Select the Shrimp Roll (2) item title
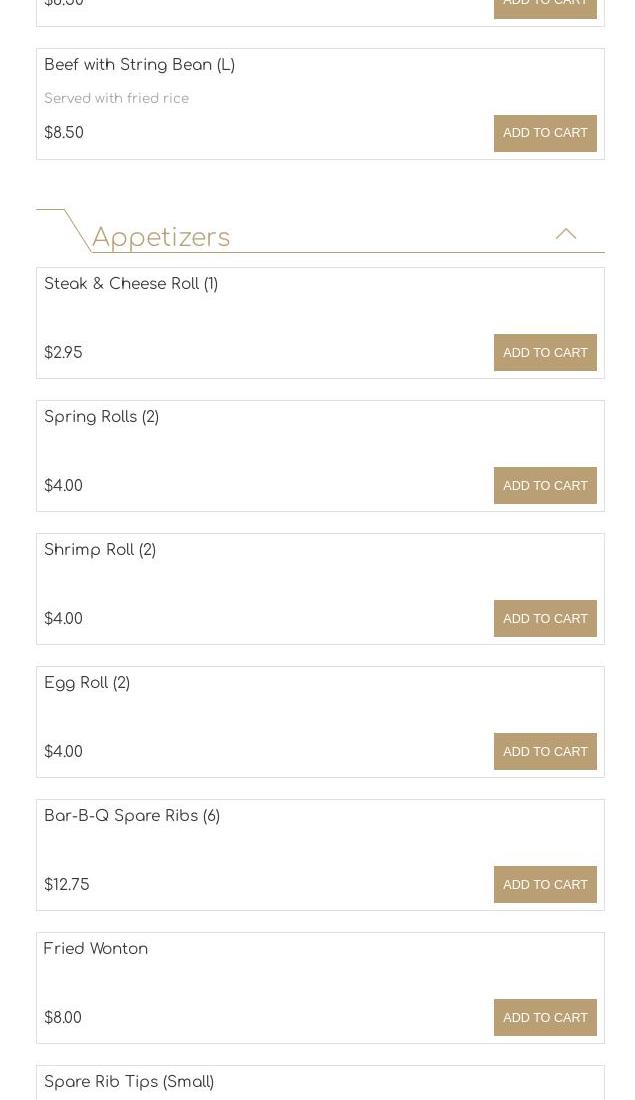This screenshot has height=1100, width=635. pos(100,550)
